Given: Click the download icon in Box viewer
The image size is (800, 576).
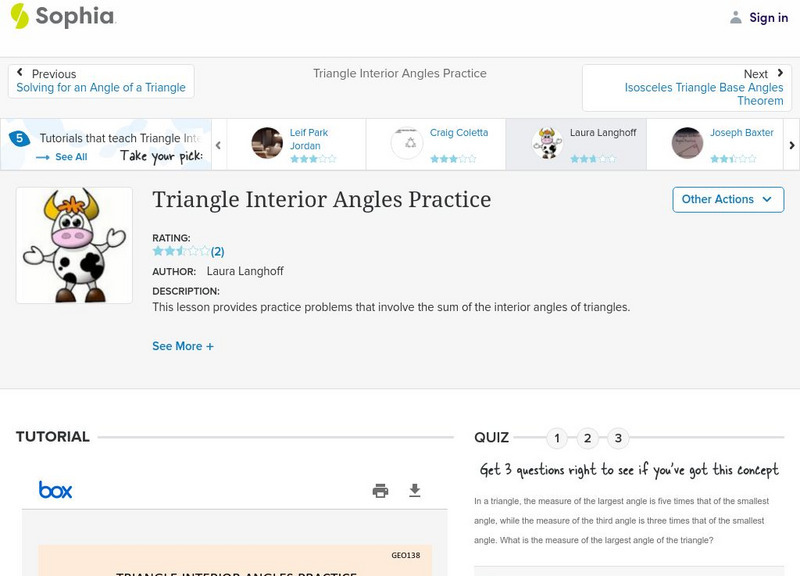Looking at the screenshot, I should pos(415,490).
